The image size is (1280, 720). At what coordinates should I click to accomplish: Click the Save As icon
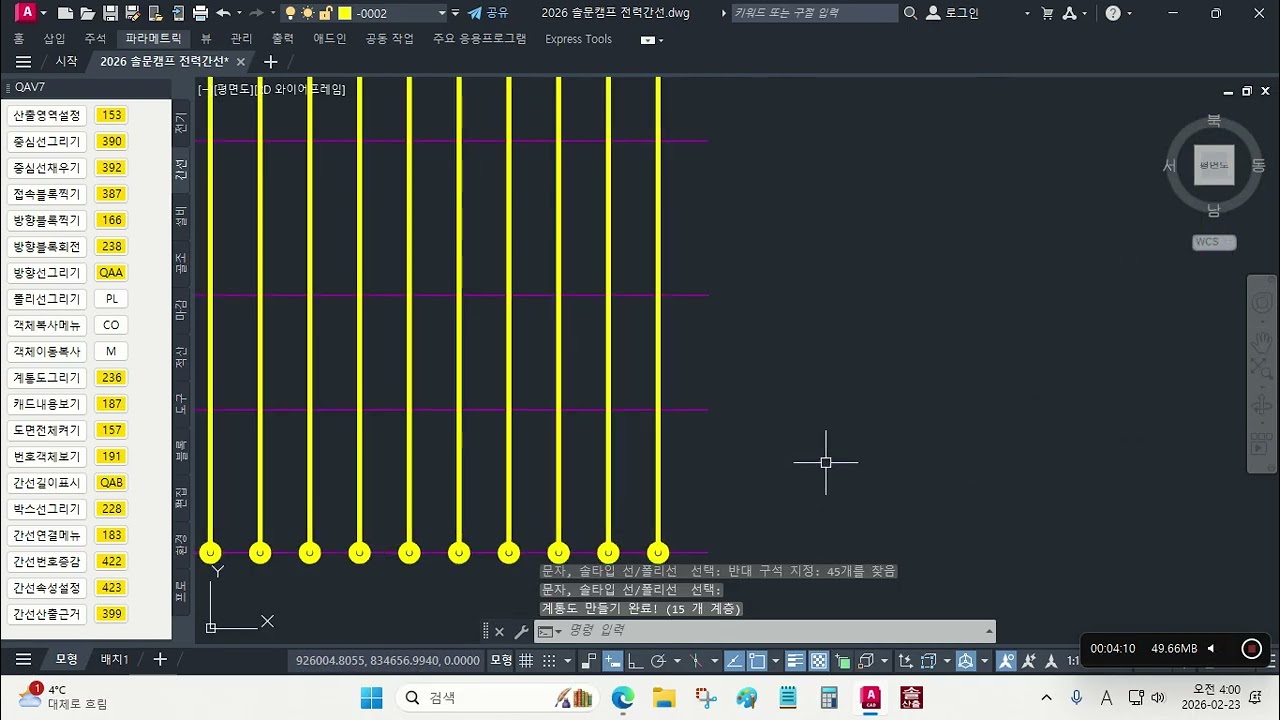131,13
